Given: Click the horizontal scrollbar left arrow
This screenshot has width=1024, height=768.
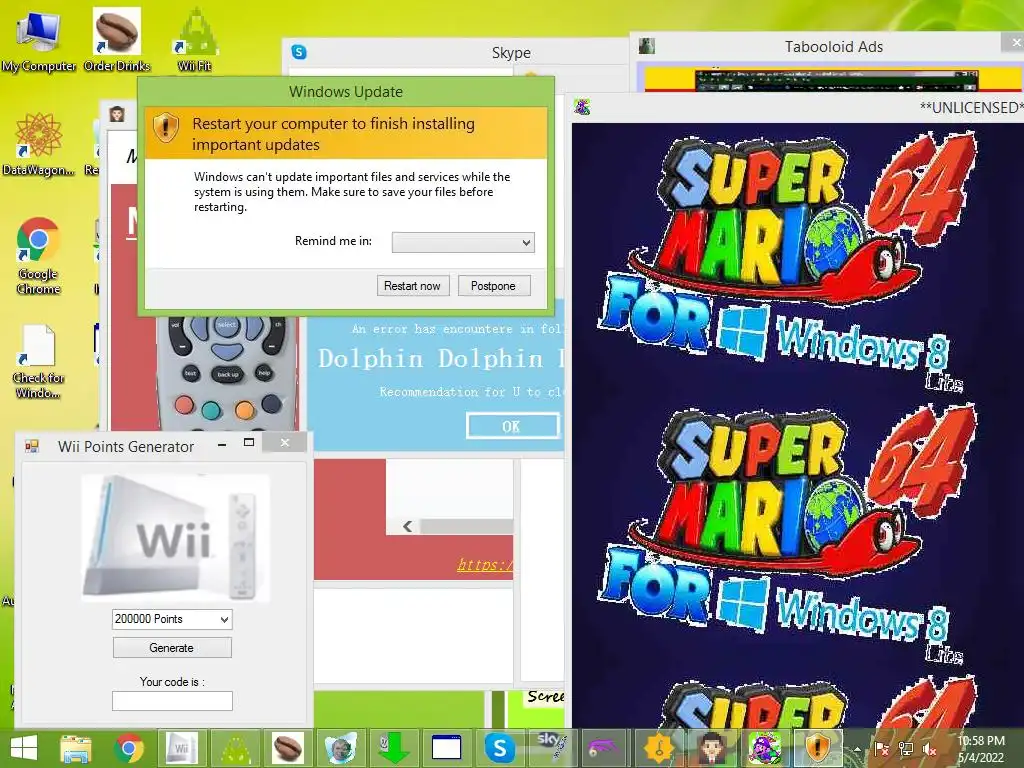Looking at the screenshot, I should point(408,526).
